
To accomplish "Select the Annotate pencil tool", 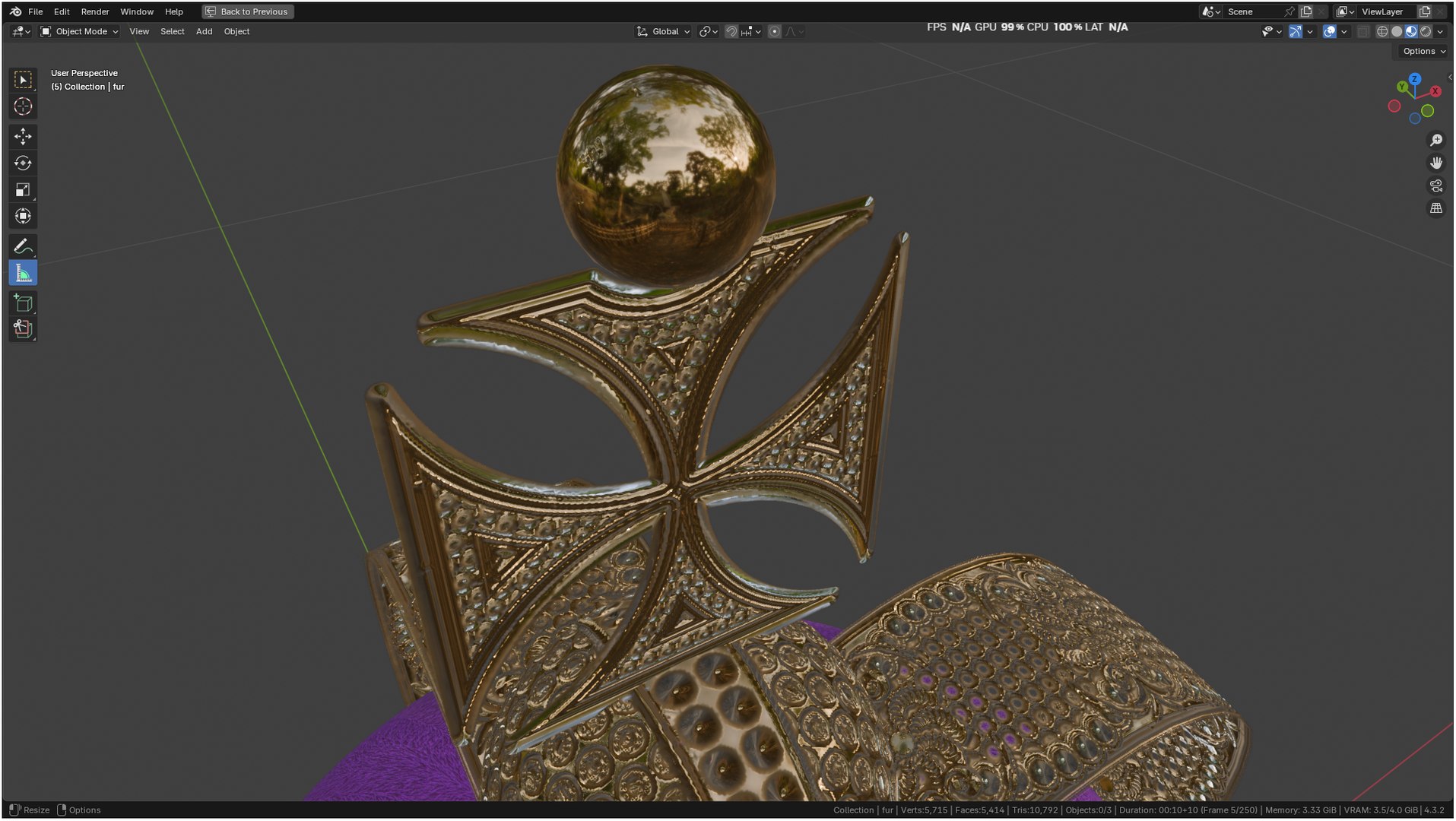I will pos(23,246).
